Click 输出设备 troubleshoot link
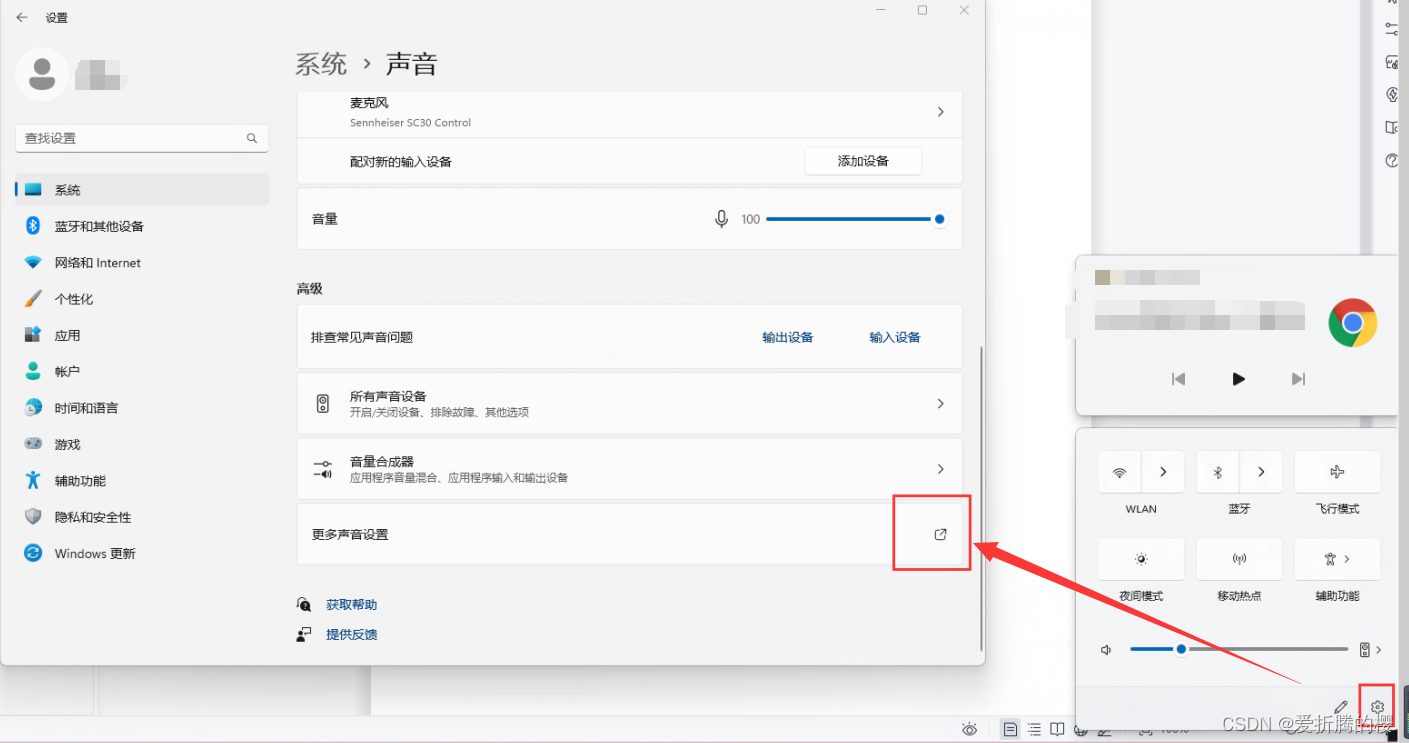The height and width of the screenshot is (743, 1409). [x=788, y=337]
